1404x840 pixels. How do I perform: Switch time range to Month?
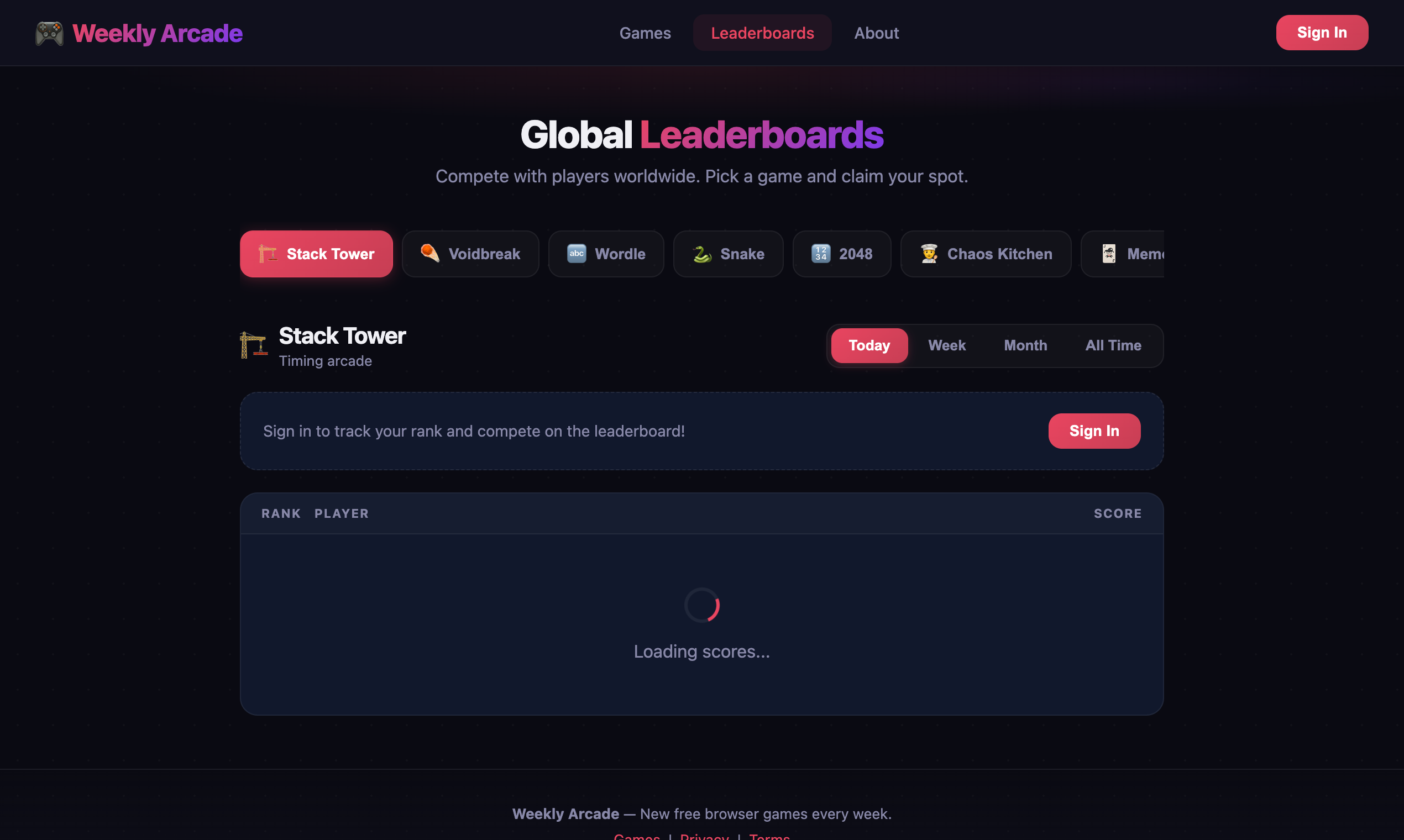pos(1025,345)
